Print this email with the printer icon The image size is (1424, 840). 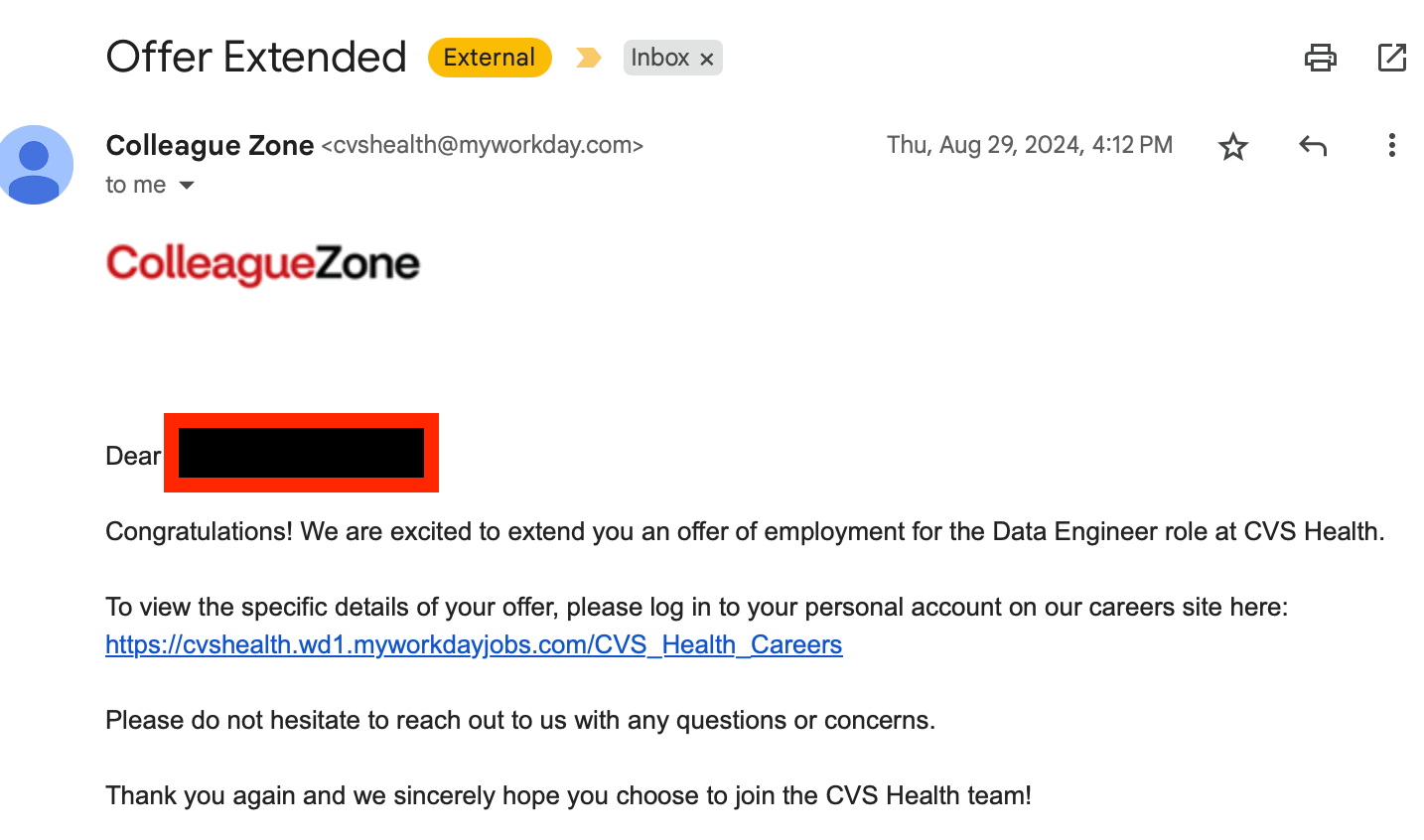(x=1320, y=58)
